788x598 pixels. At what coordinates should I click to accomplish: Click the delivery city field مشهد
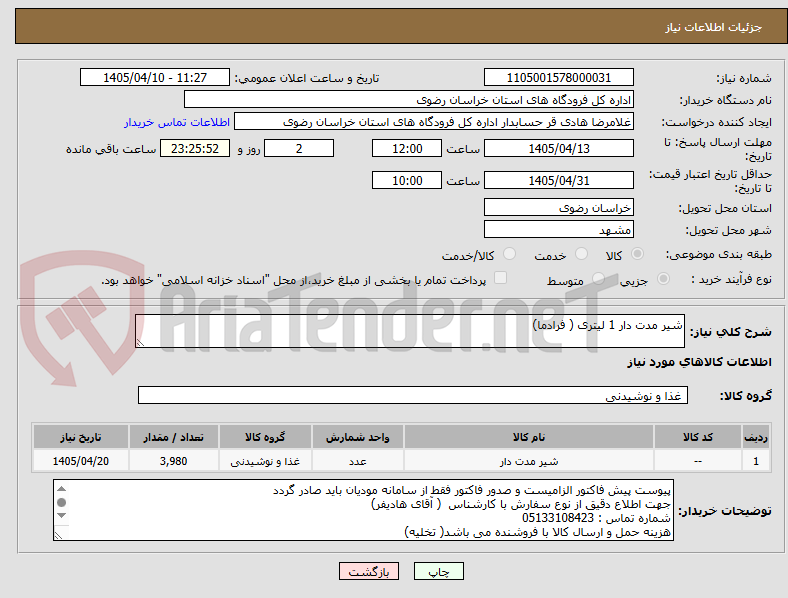pos(558,230)
